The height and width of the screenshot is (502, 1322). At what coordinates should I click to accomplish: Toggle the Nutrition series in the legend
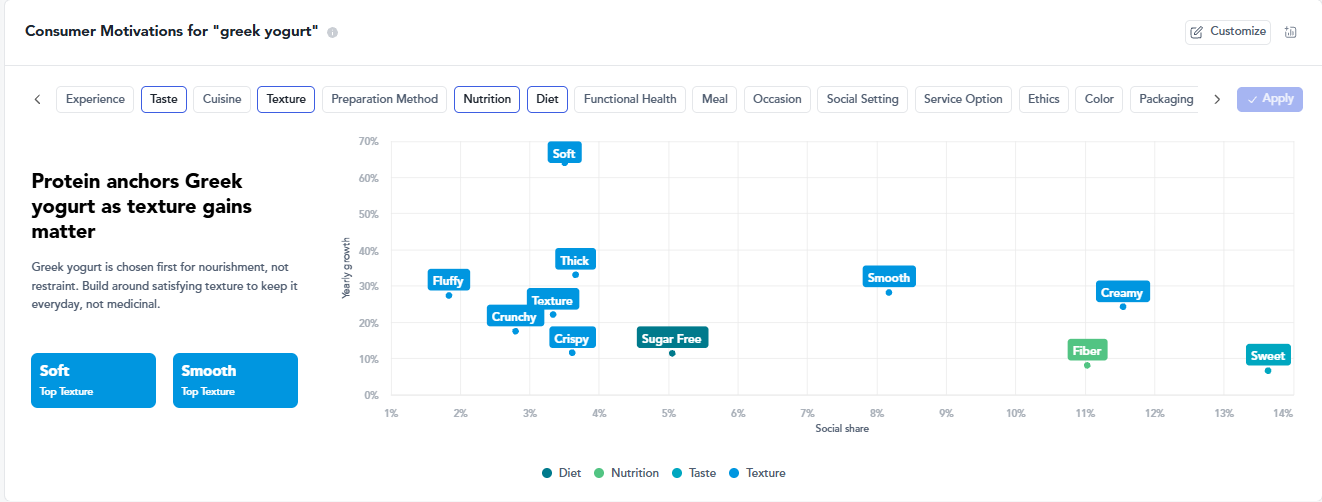[x=626, y=473]
